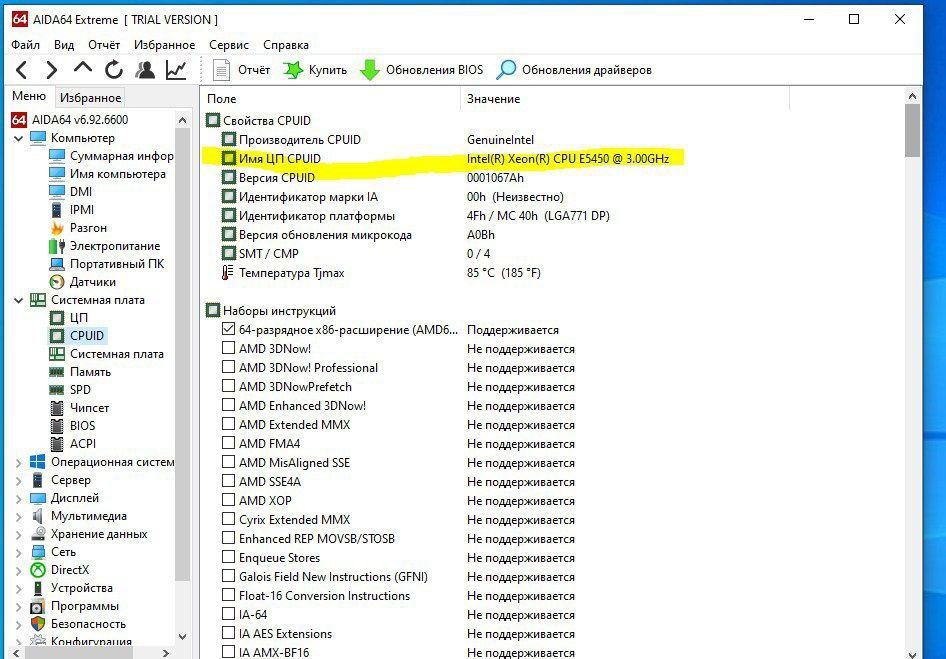
Task: Select the Память memory icon
Action: coord(57,372)
